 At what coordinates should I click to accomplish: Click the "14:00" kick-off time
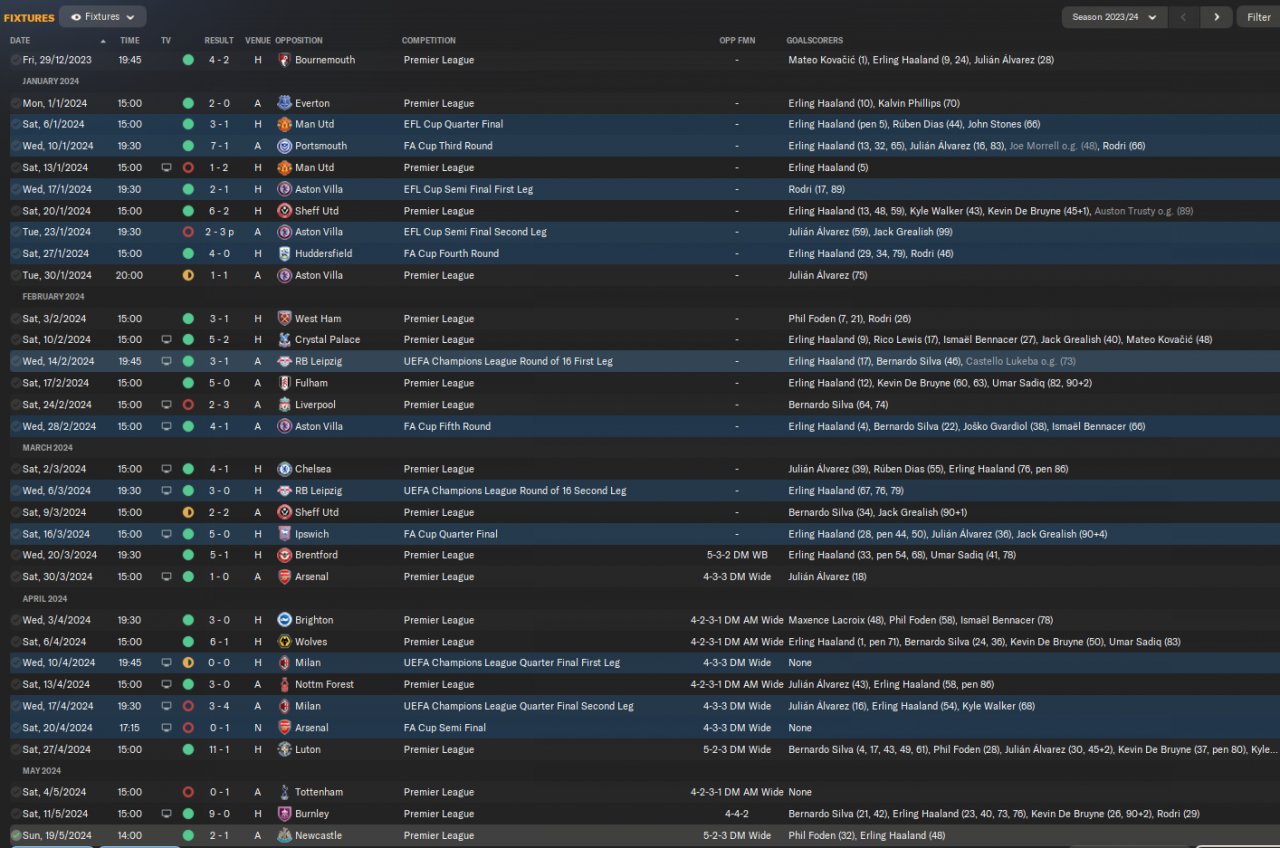click(x=130, y=836)
